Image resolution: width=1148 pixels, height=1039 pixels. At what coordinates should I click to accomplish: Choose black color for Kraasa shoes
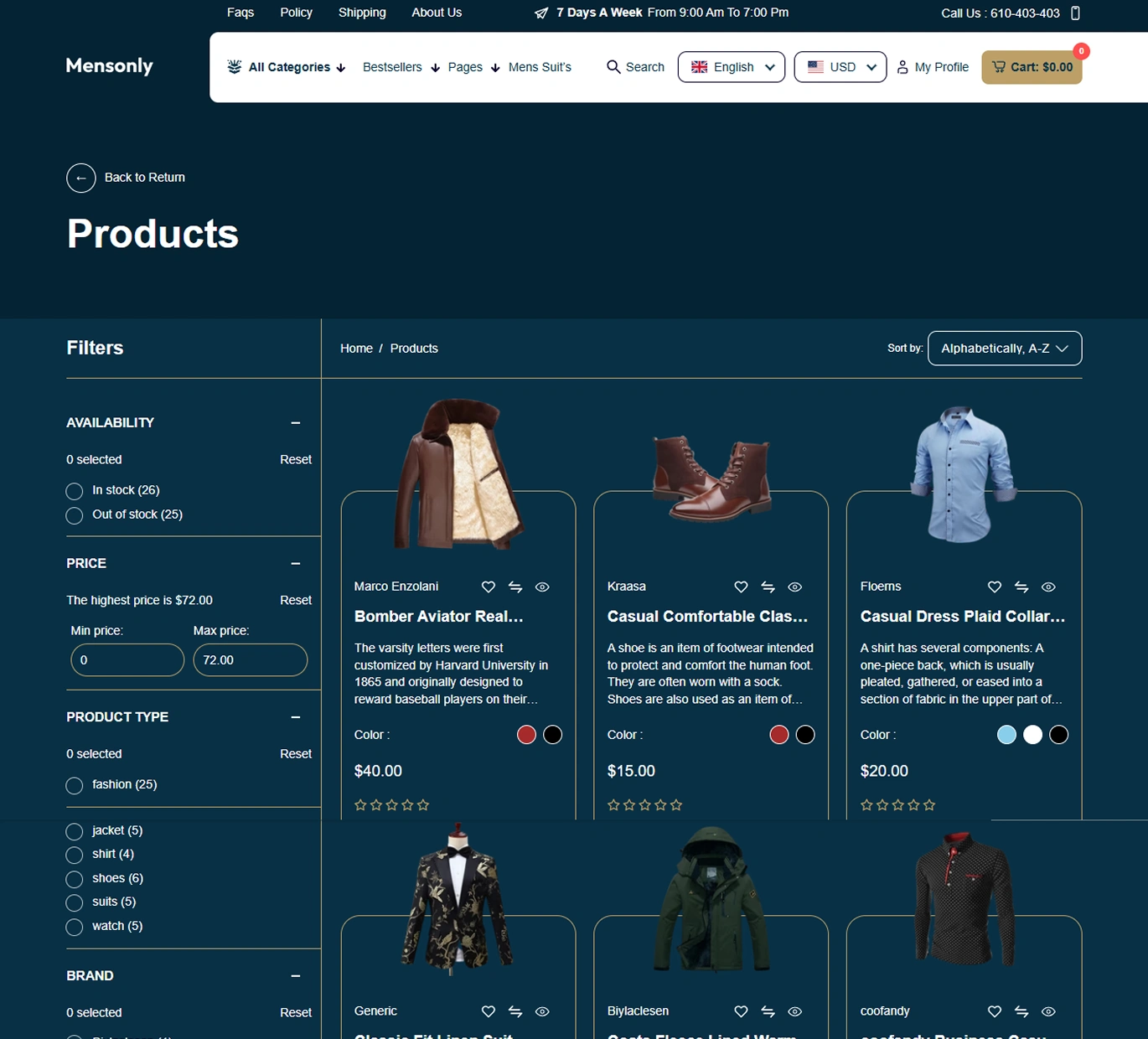(805, 735)
